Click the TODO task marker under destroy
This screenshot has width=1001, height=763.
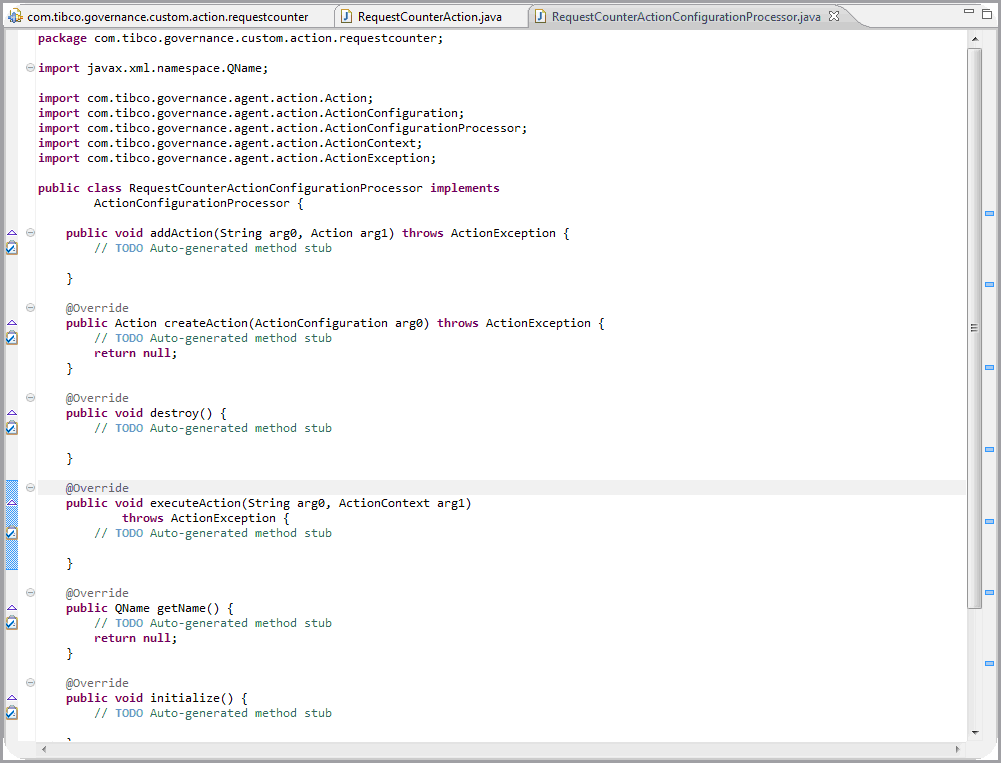click(11, 428)
